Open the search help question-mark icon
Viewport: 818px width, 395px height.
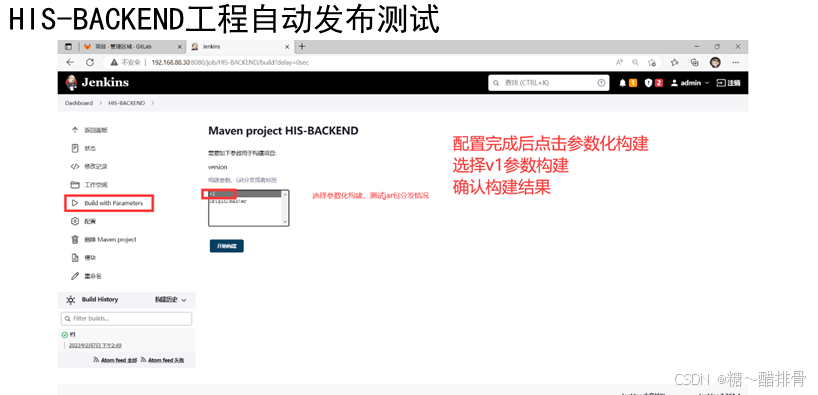tap(601, 82)
